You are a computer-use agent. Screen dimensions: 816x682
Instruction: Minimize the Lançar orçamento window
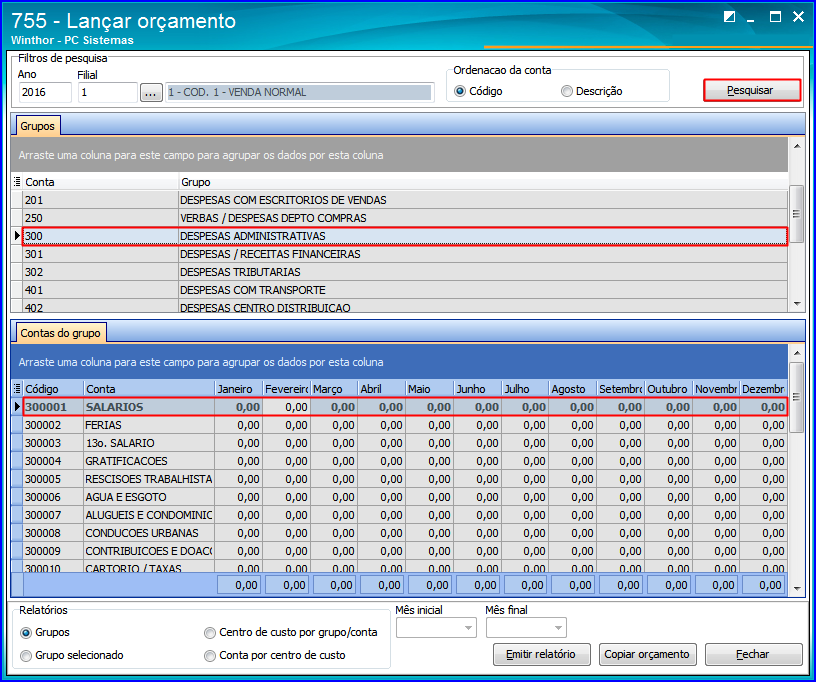pos(751,19)
